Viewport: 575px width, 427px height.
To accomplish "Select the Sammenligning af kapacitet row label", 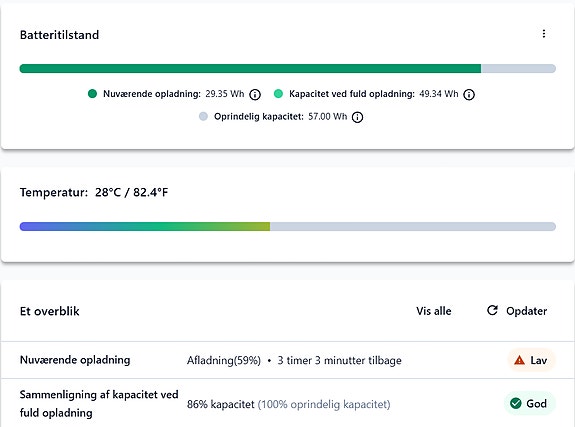I will coord(99,404).
